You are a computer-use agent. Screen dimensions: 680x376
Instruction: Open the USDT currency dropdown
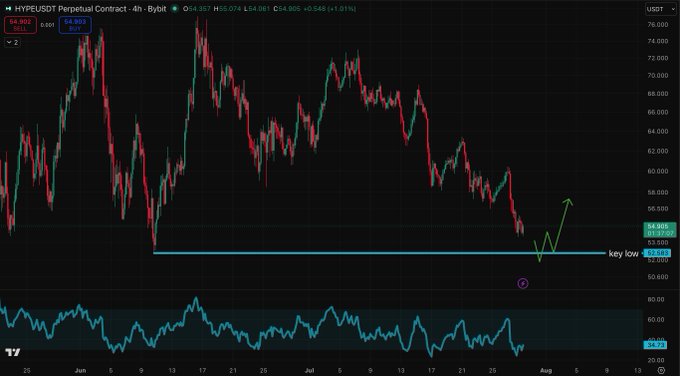coord(661,9)
